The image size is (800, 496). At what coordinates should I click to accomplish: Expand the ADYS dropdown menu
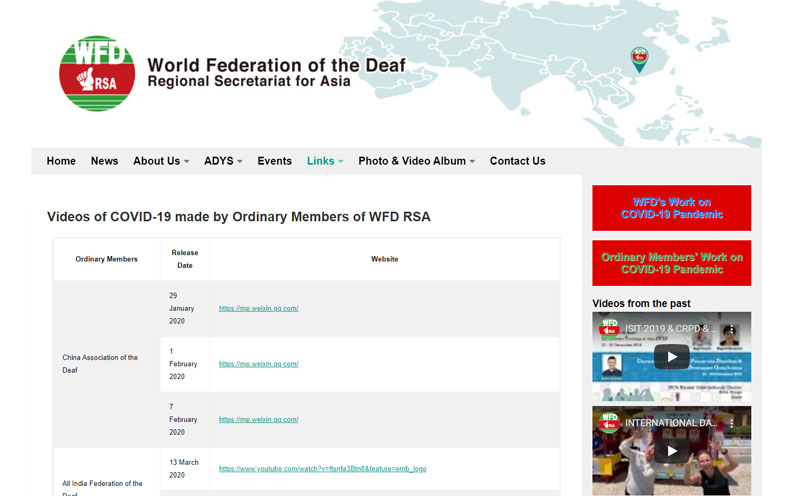click(x=223, y=161)
